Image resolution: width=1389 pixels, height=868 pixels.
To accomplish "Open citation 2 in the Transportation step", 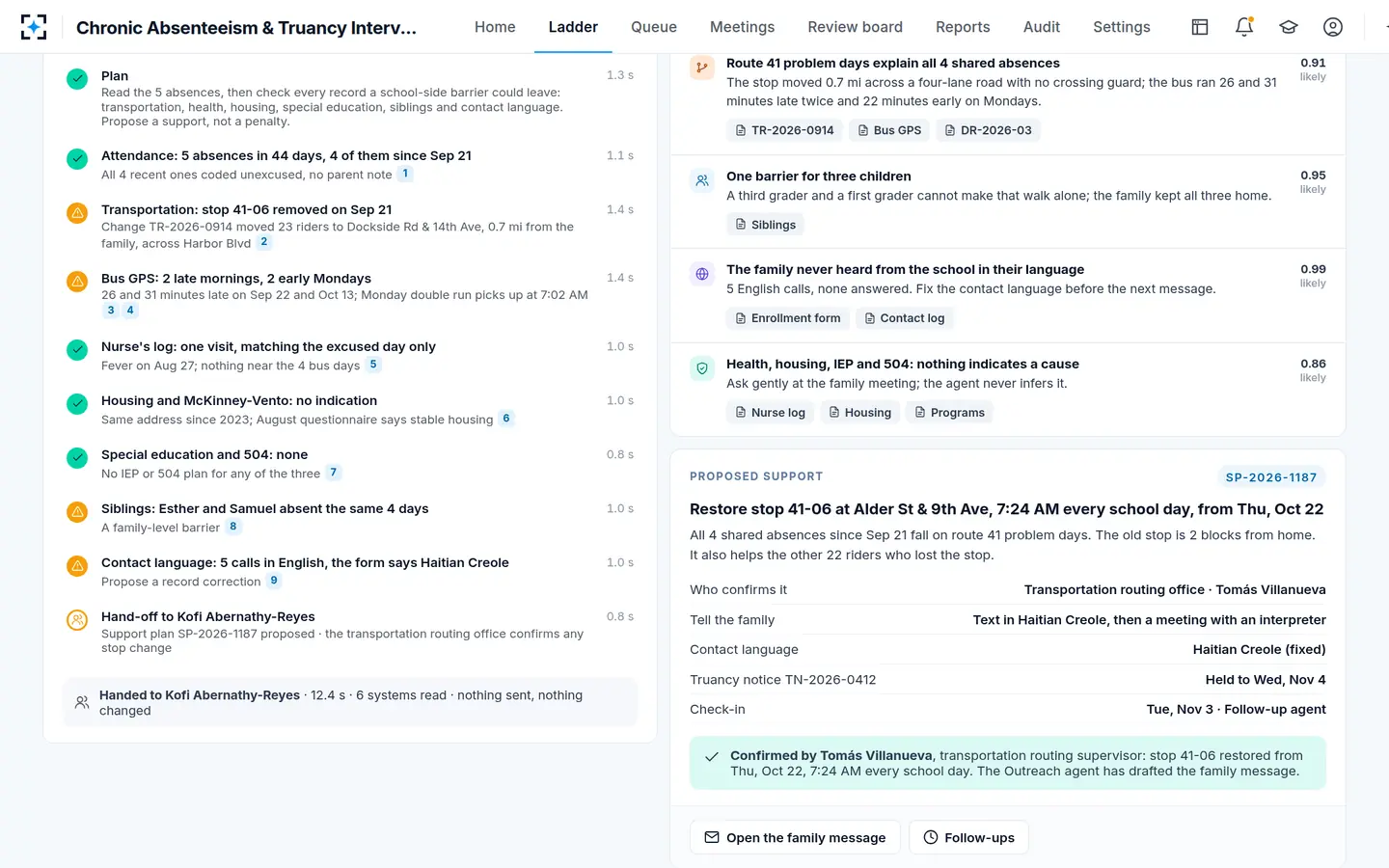I will pyautogui.click(x=263, y=242).
